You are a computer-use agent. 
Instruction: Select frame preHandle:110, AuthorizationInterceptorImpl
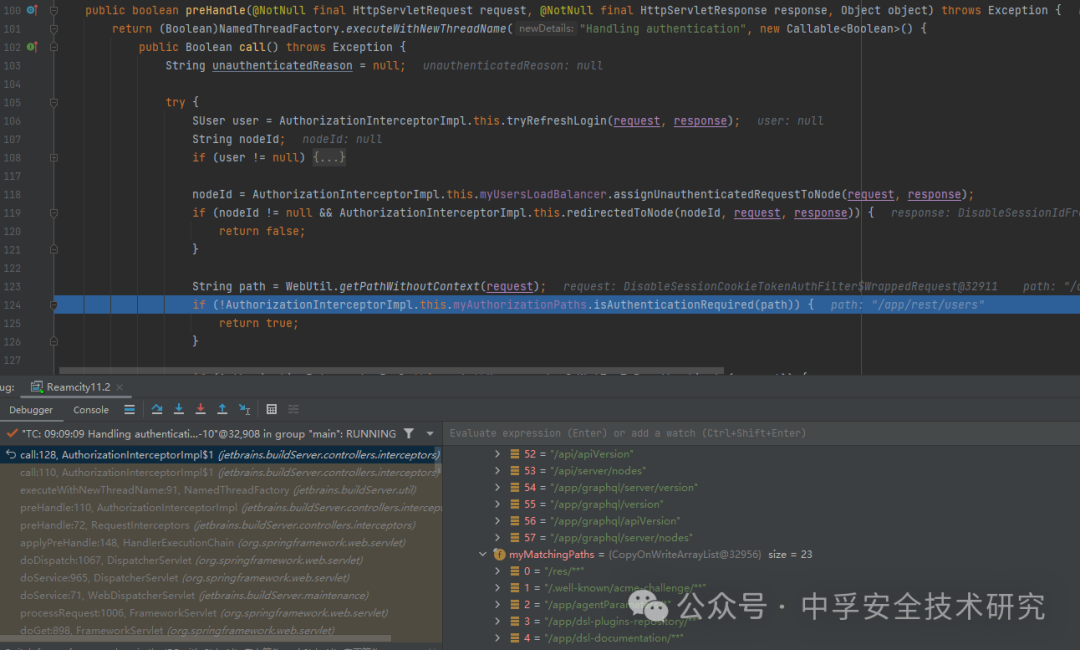(x=220, y=507)
